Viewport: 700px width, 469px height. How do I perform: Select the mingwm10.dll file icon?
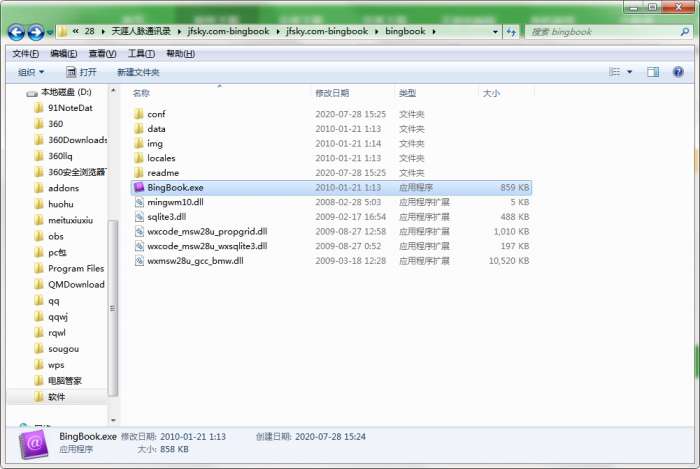(139, 202)
